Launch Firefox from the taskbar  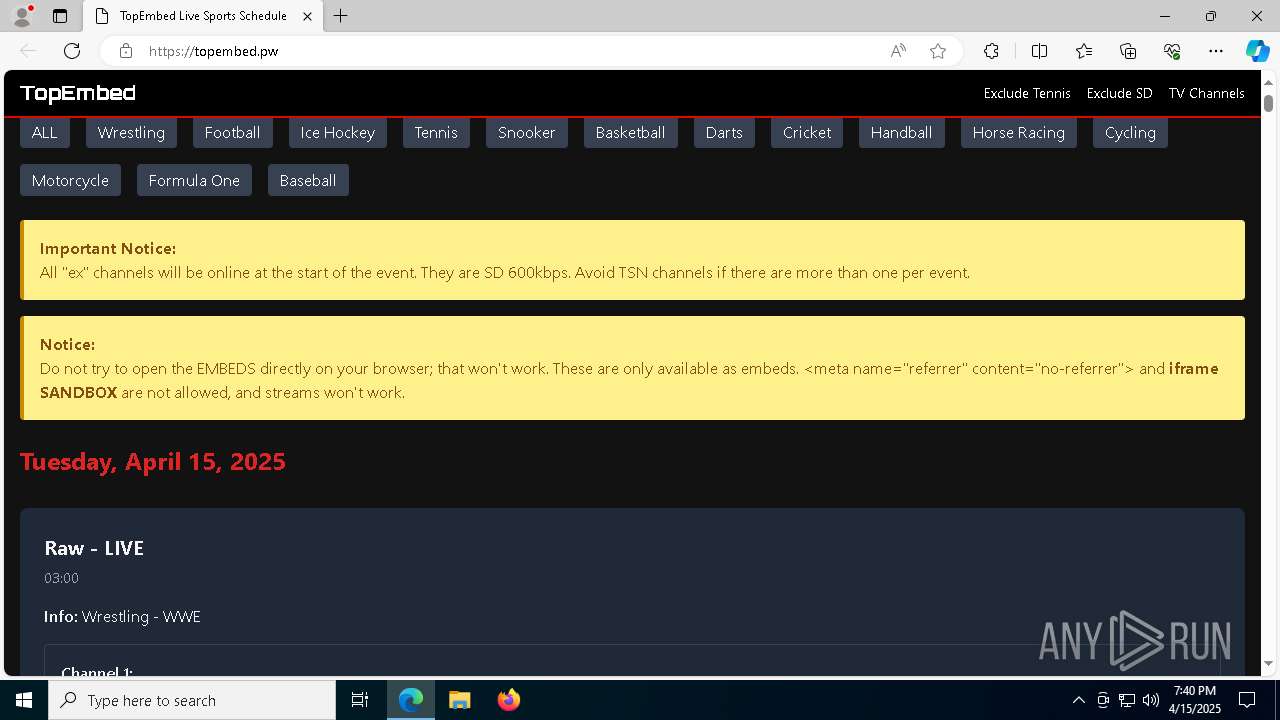pos(508,700)
